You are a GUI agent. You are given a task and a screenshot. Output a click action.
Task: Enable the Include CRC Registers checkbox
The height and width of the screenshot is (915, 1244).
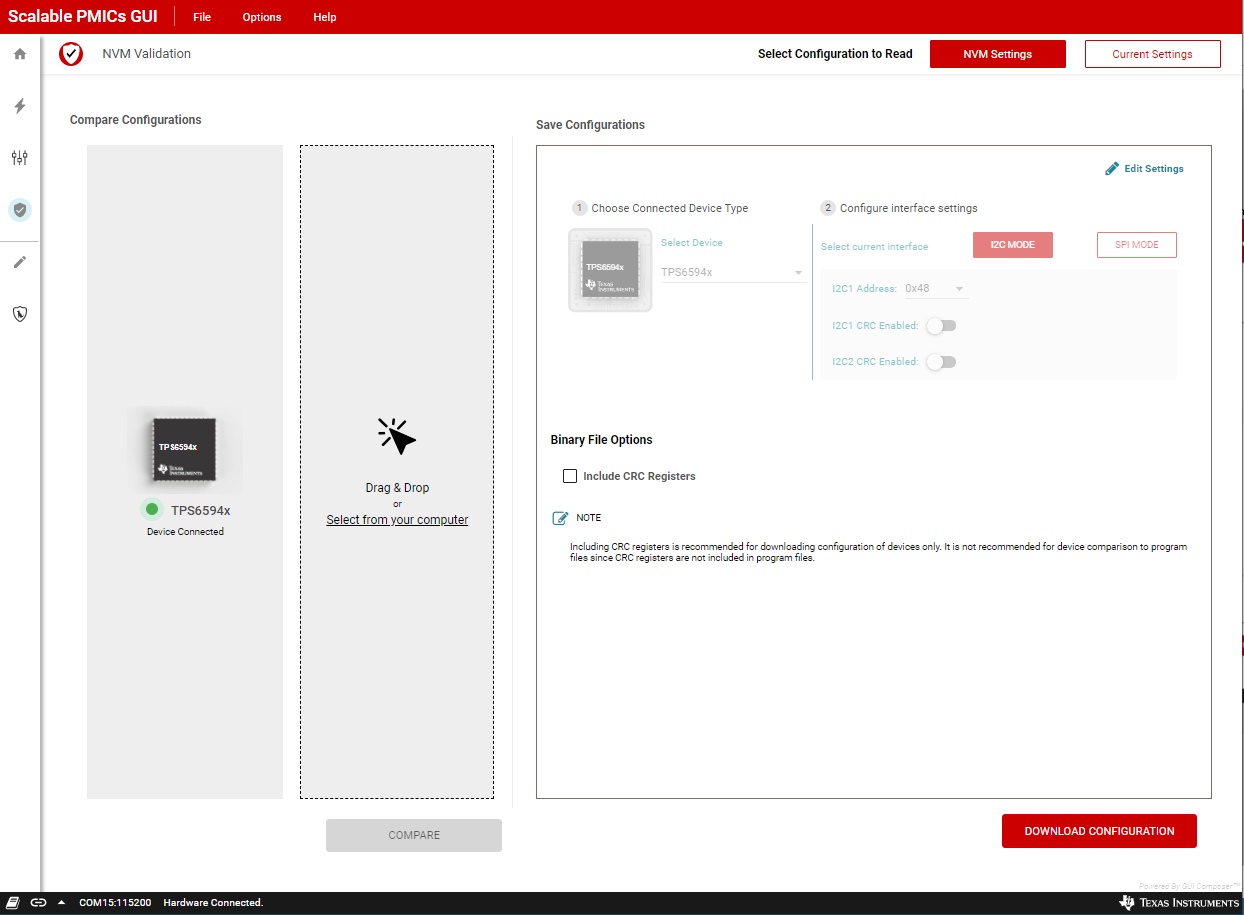(569, 476)
